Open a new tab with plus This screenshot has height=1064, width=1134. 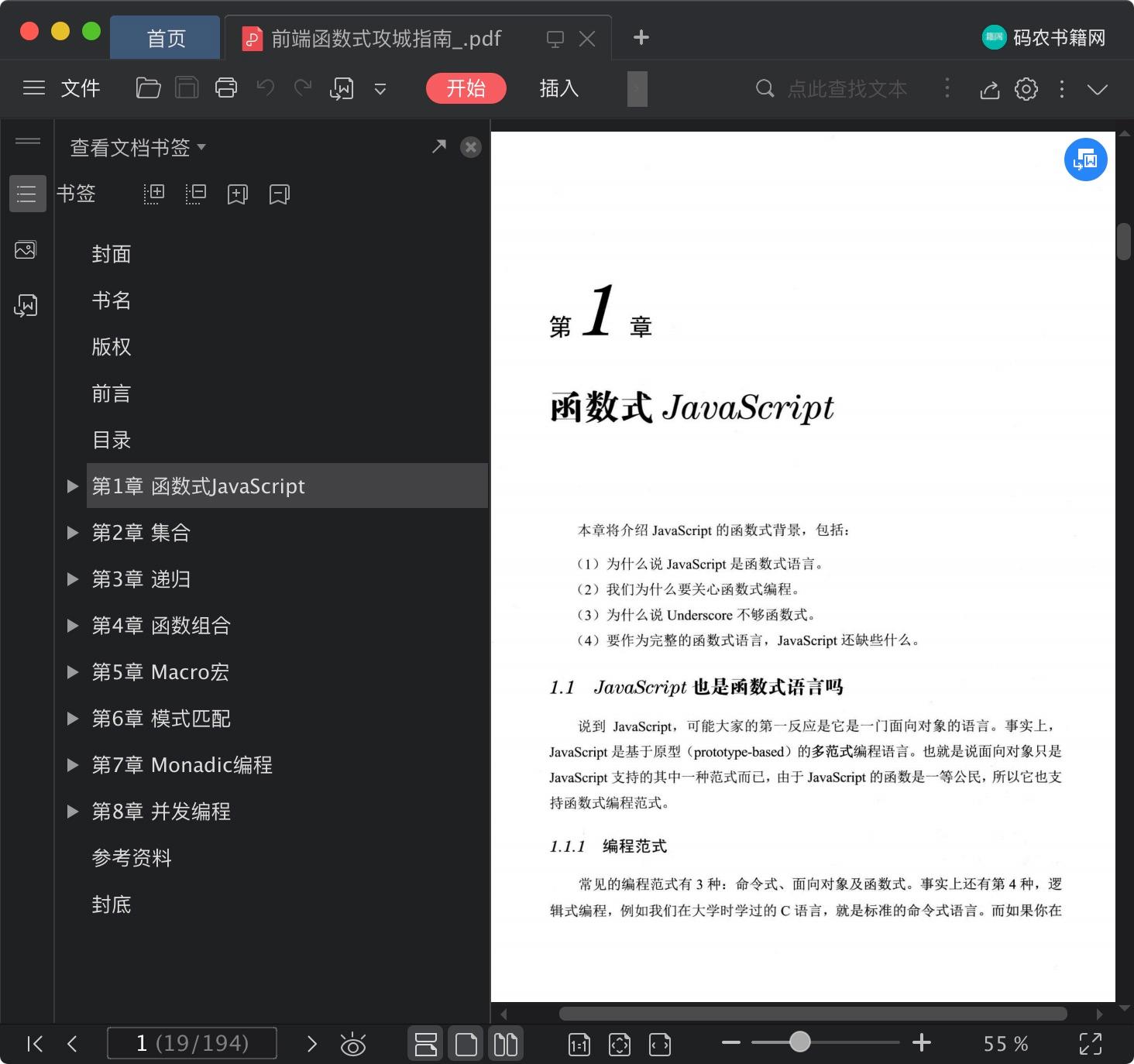641,37
